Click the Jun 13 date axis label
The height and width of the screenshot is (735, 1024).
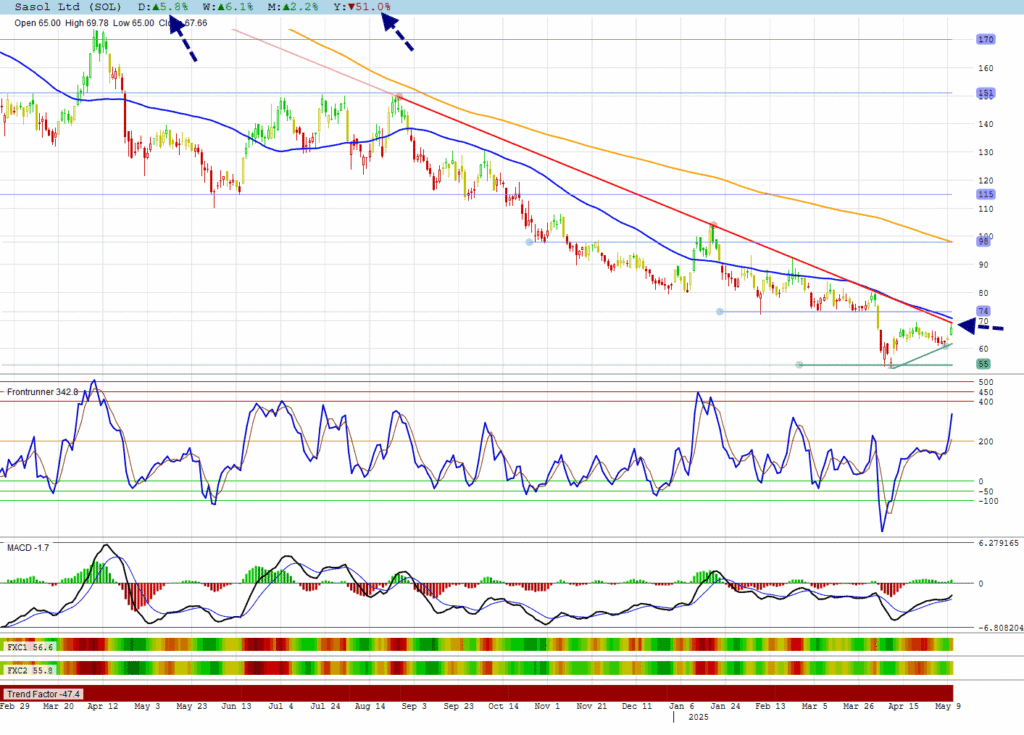coord(236,706)
